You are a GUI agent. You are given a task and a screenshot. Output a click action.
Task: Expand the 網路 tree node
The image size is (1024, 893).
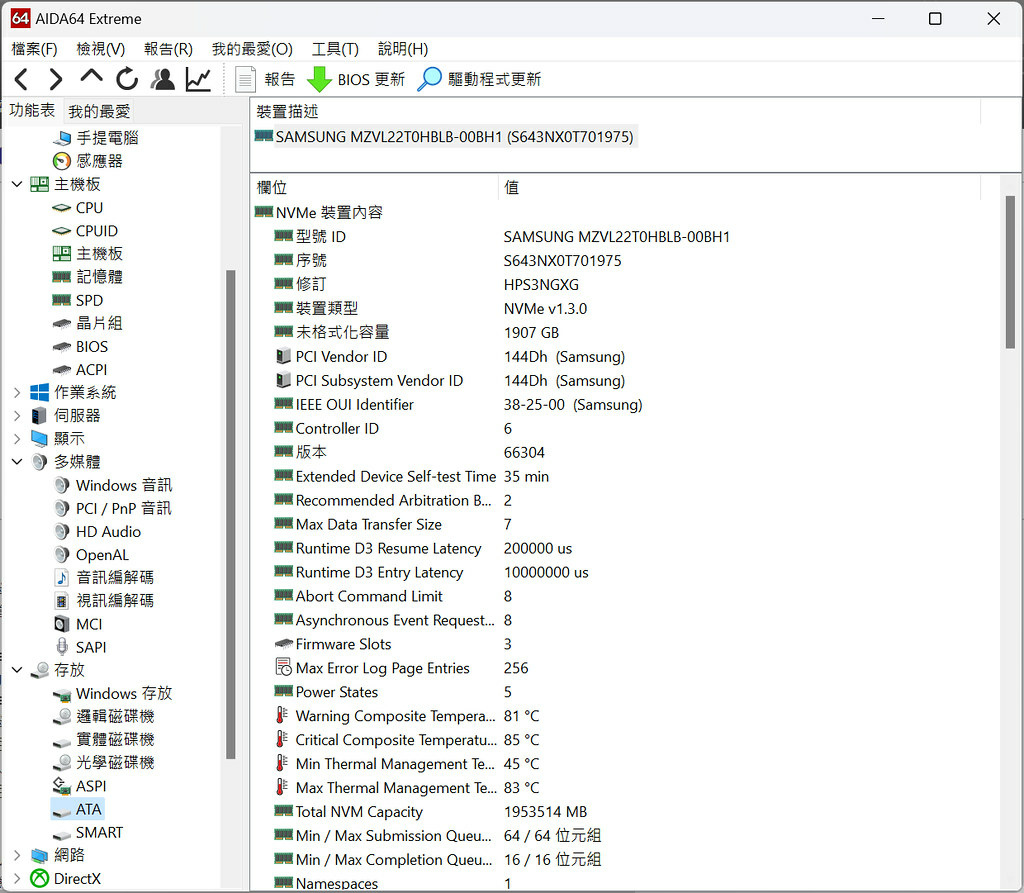coord(17,855)
